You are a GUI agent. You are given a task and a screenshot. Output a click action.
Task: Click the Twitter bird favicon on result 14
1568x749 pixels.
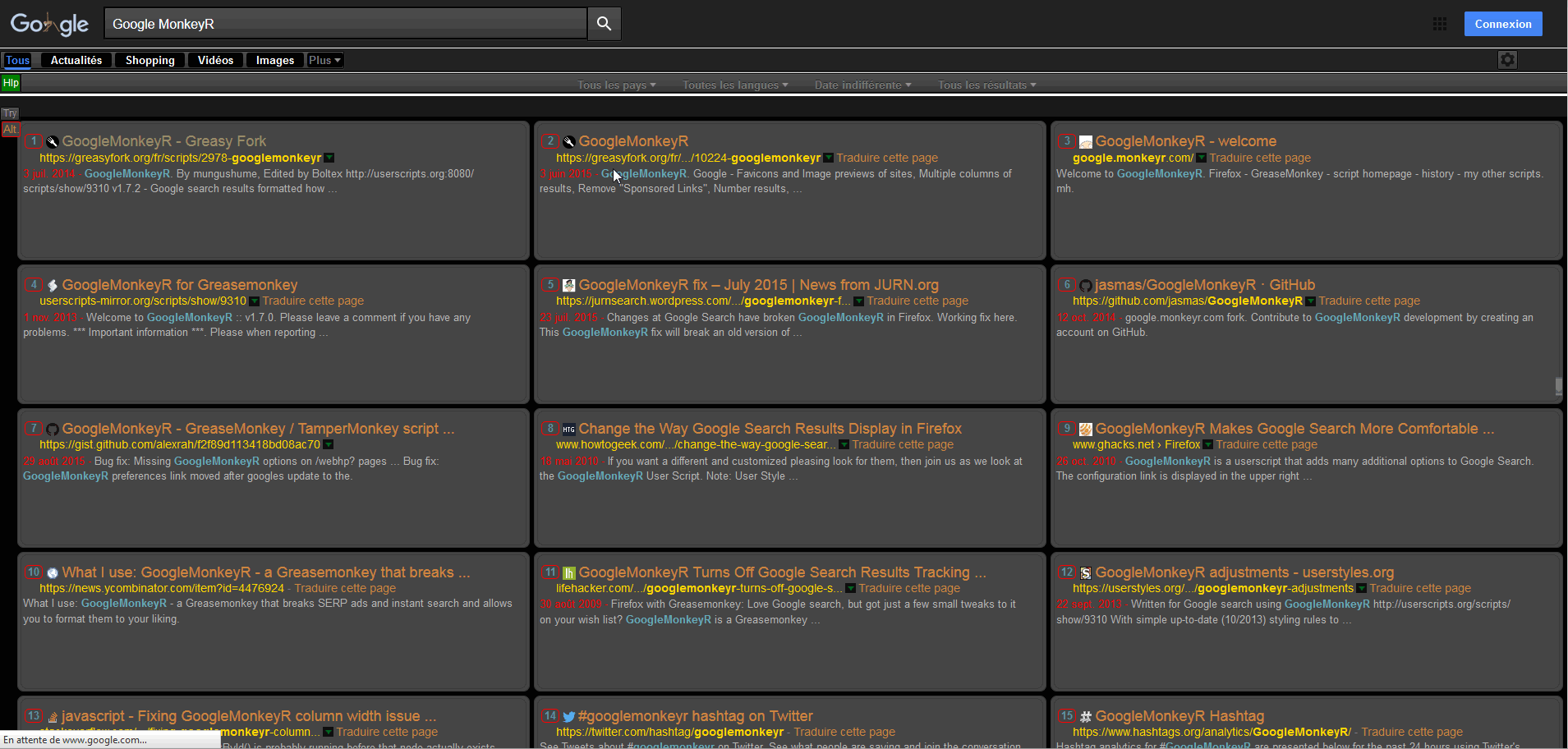(x=568, y=717)
